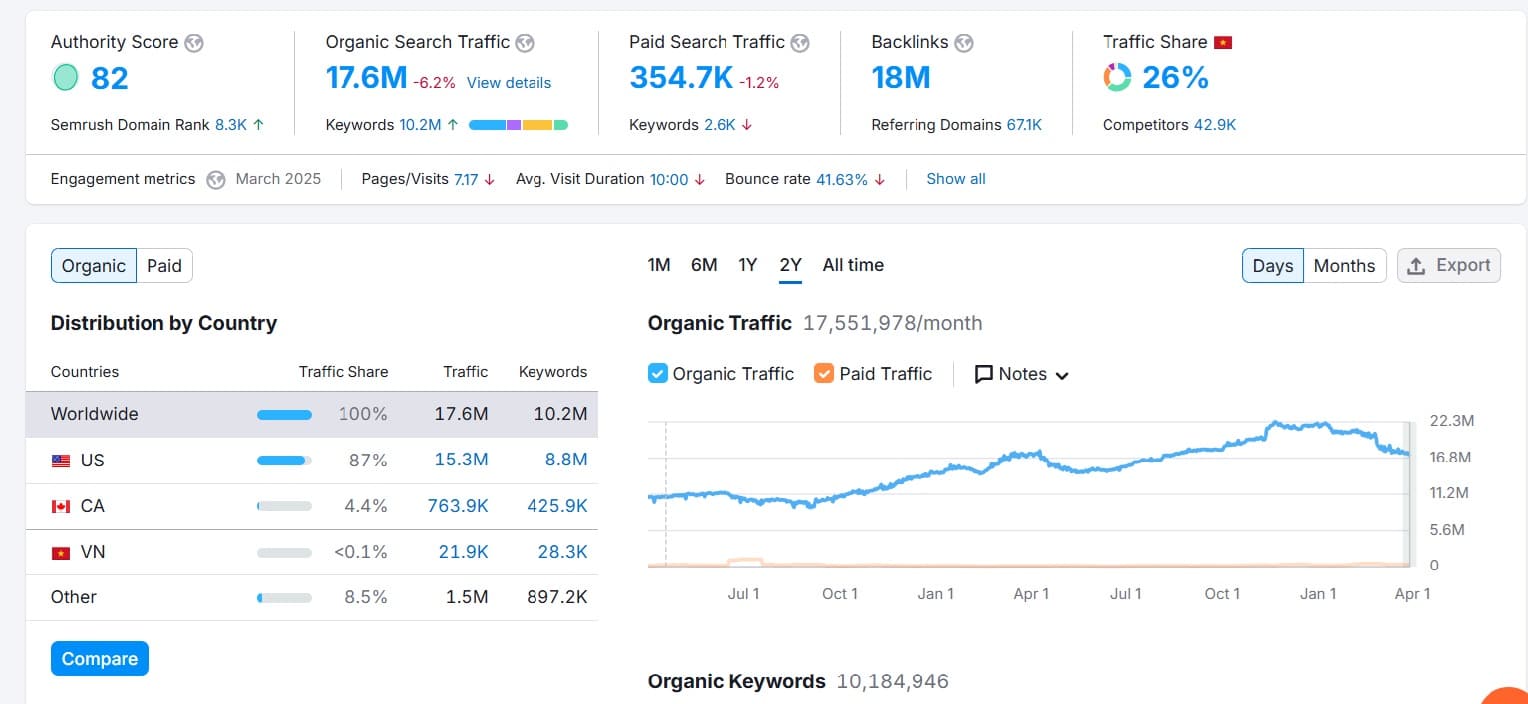
Task: Open the Referring Domains 67.1K link
Action: pyautogui.click(x=1024, y=125)
